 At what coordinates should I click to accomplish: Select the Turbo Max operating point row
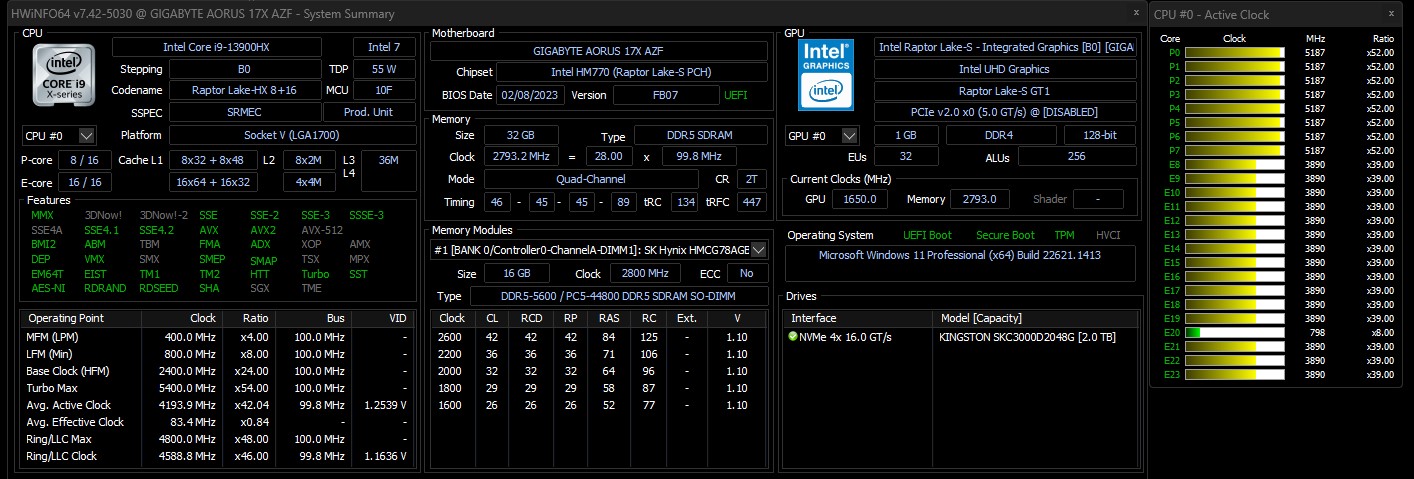pyautogui.click(x=218, y=388)
